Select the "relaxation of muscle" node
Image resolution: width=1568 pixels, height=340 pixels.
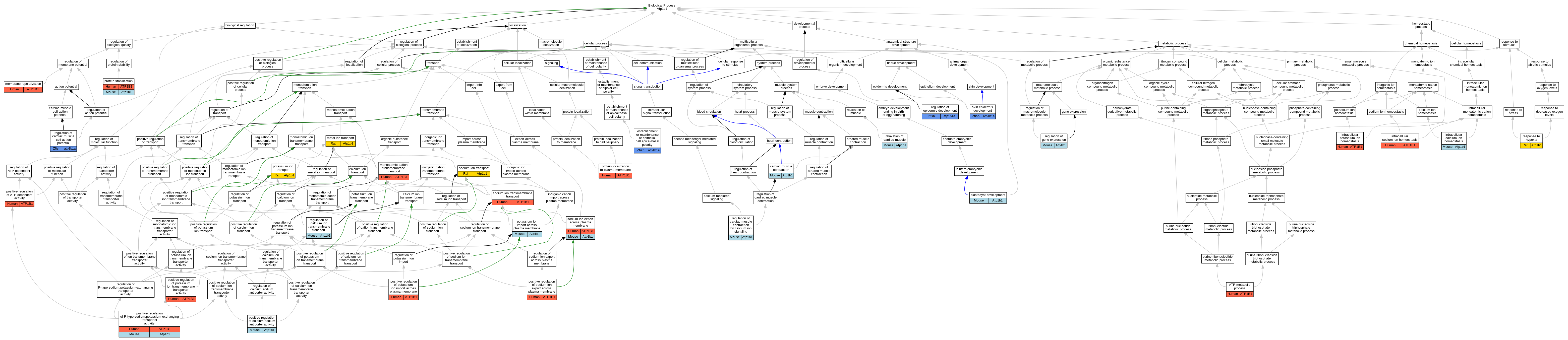coord(855,111)
